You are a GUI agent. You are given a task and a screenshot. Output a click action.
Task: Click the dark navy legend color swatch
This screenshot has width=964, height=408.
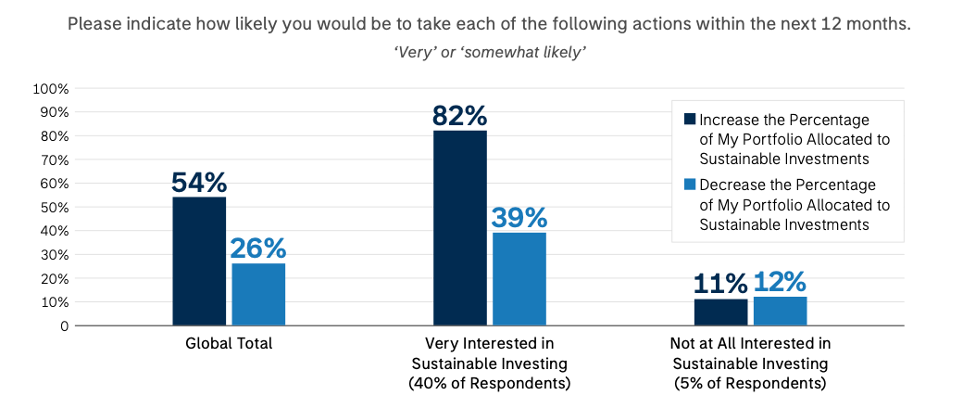pos(690,120)
